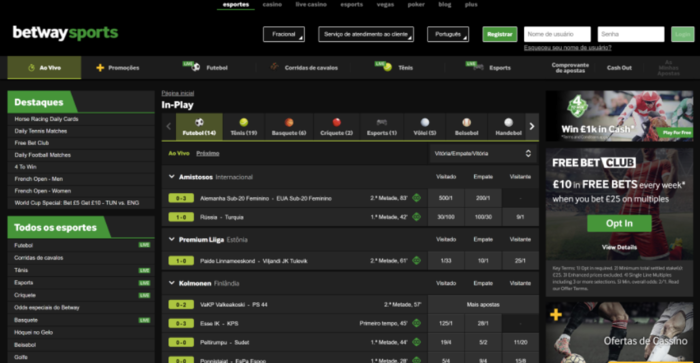Image resolution: width=700 pixels, height=363 pixels.
Task: Collapse the Kolmonen Finlândia section
Action: pyautogui.click(x=171, y=283)
